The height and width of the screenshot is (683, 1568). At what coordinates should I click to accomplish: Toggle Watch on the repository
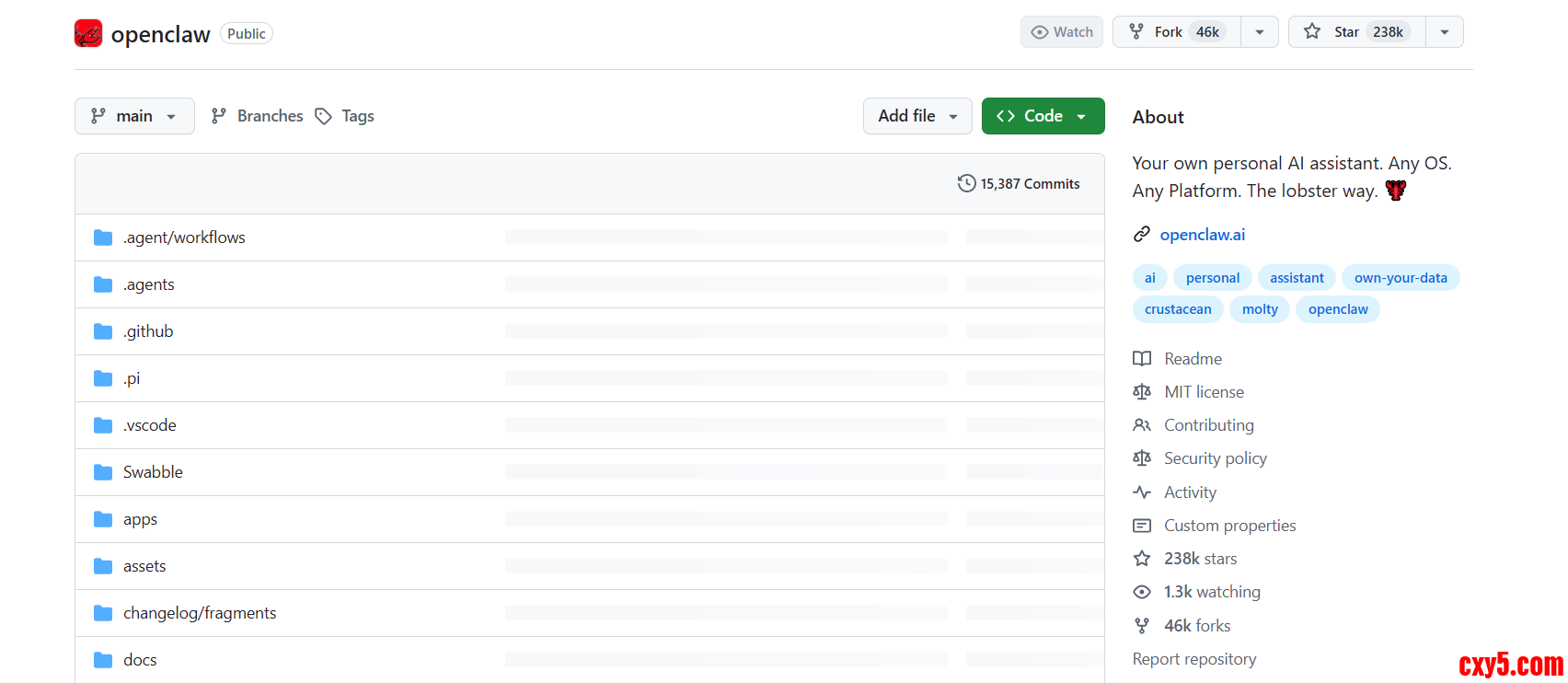click(1062, 32)
